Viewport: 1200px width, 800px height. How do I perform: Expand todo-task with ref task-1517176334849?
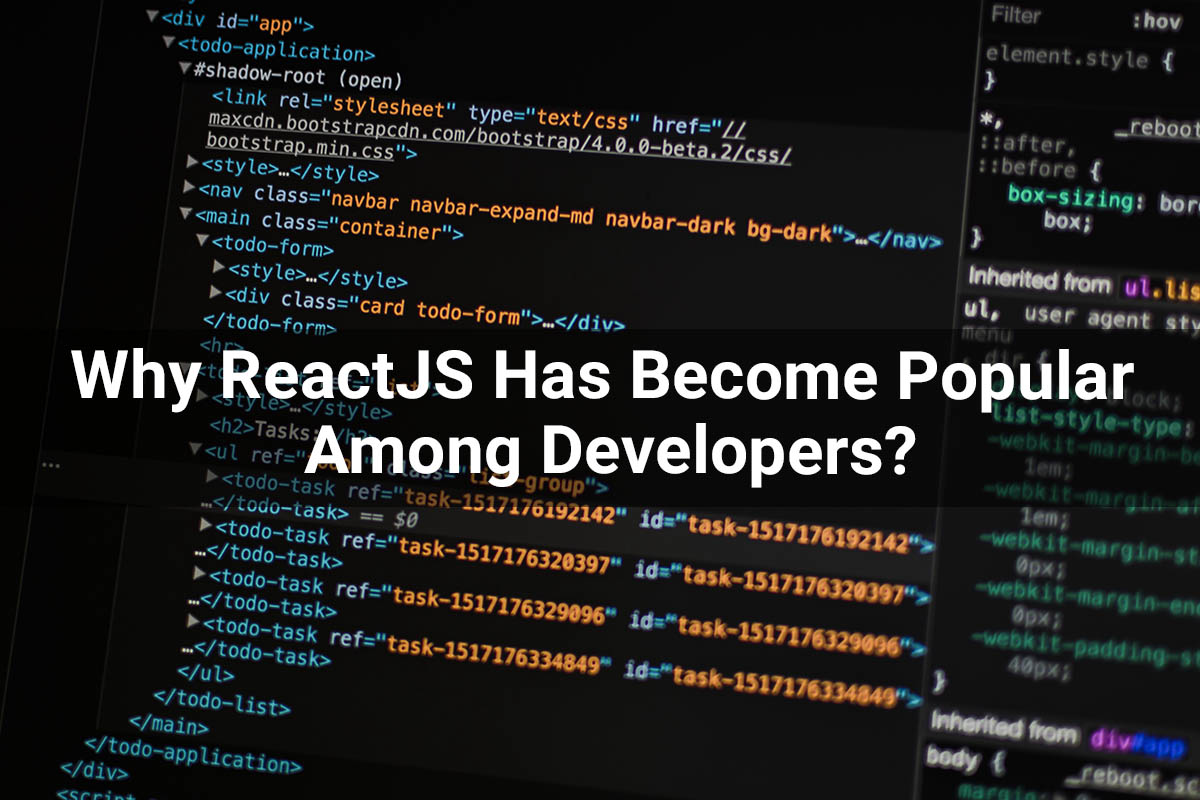194,621
